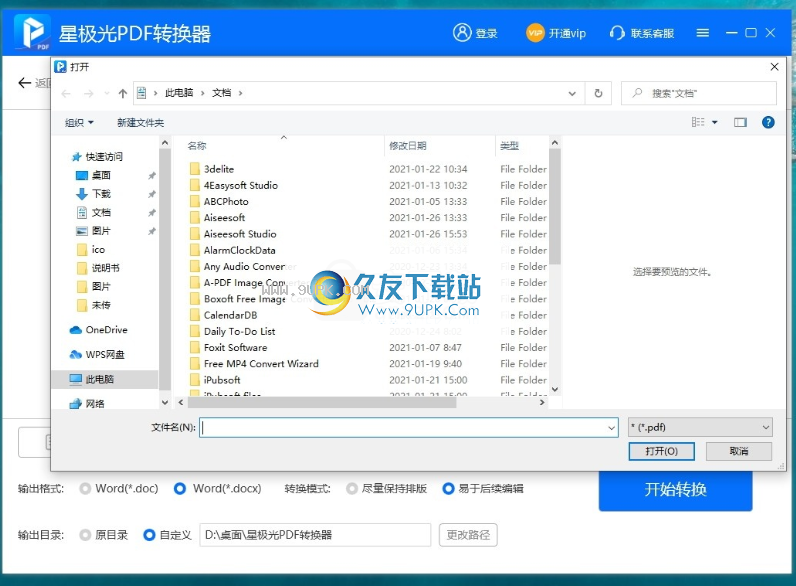
Task: Expand the address bar history dropdown
Action: [x=572, y=93]
